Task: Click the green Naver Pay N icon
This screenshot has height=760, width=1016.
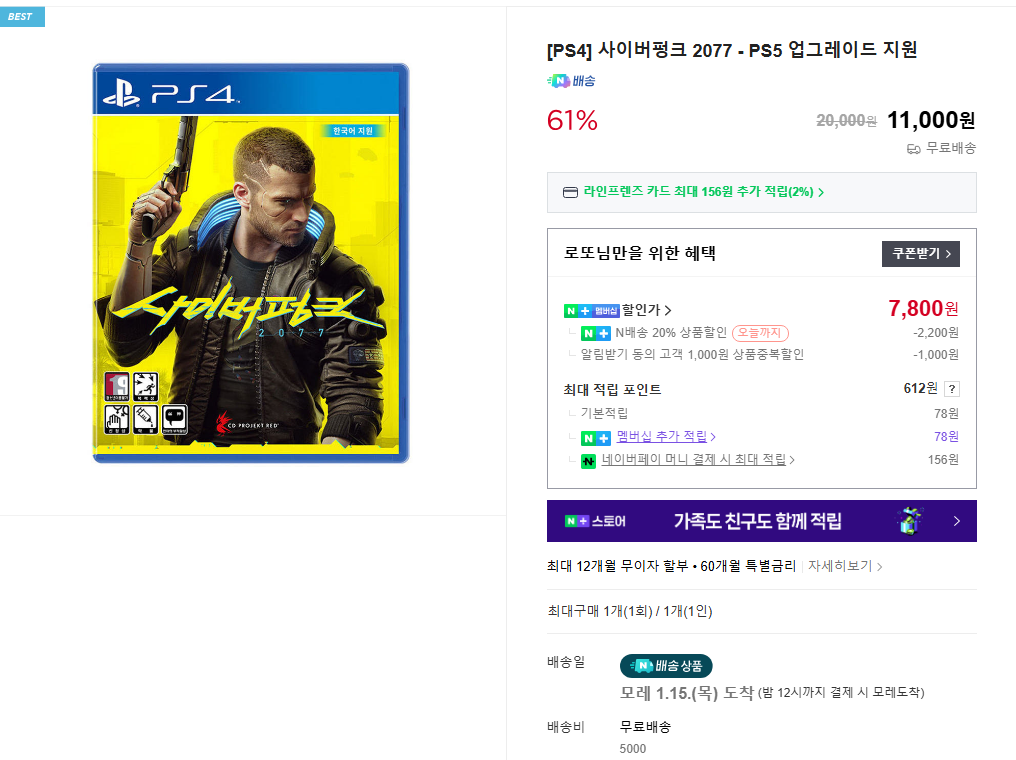Action: pyautogui.click(x=588, y=460)
